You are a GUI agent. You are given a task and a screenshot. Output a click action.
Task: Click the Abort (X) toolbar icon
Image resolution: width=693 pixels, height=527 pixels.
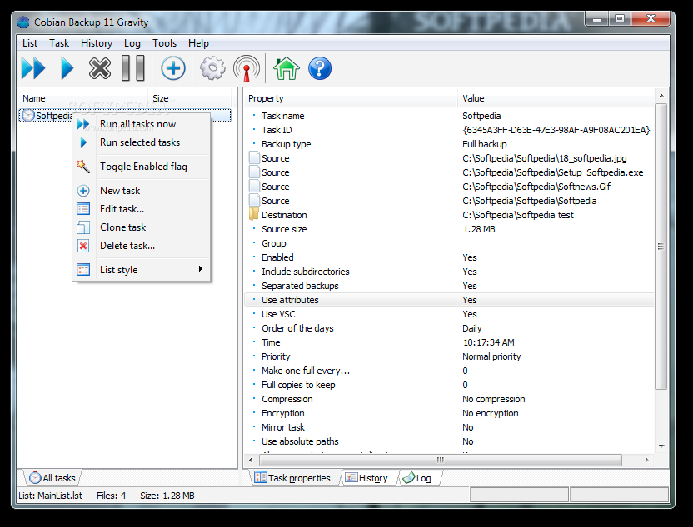(x=100, y=69)
